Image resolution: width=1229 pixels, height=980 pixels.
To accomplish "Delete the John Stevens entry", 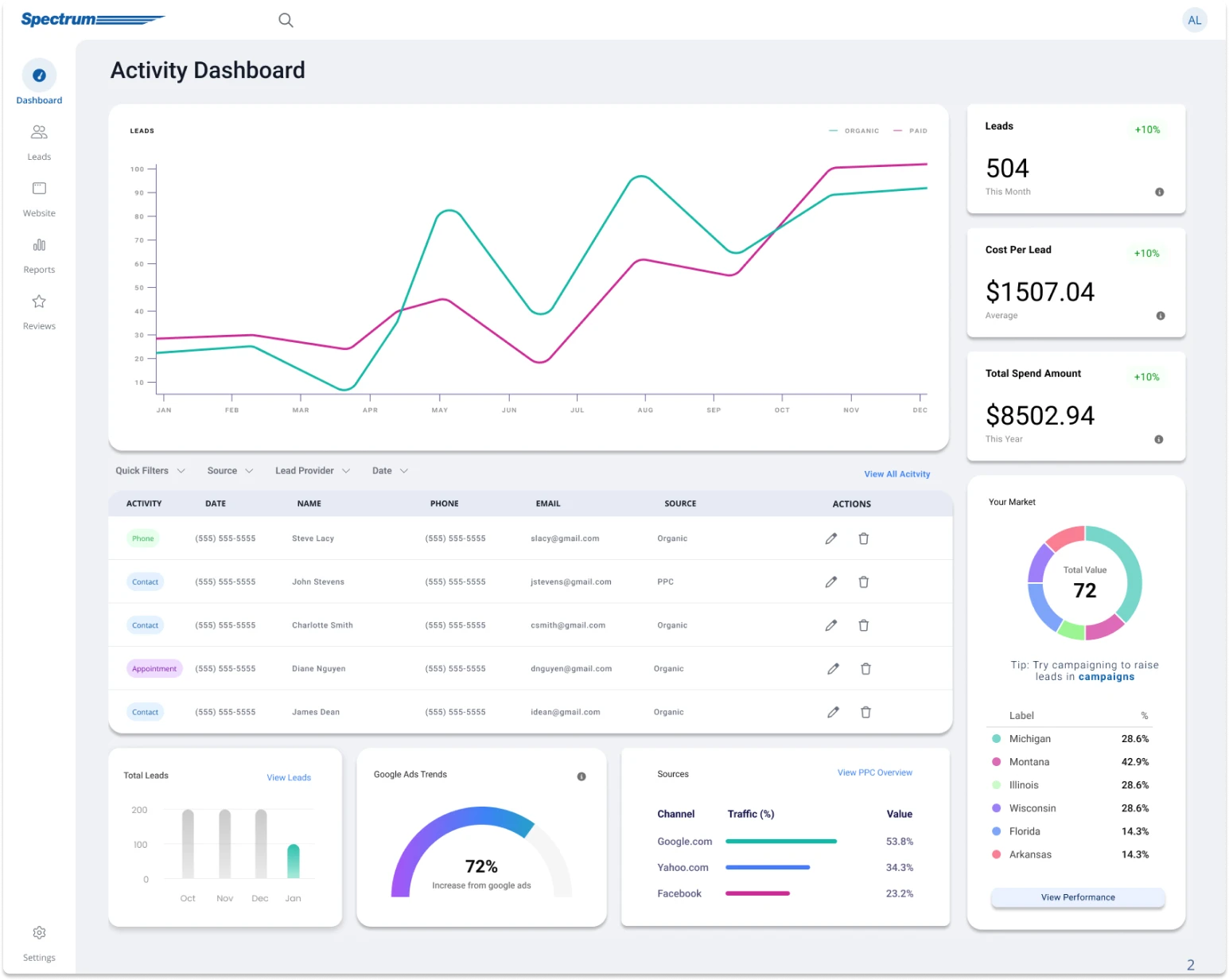I will (863, 582).
